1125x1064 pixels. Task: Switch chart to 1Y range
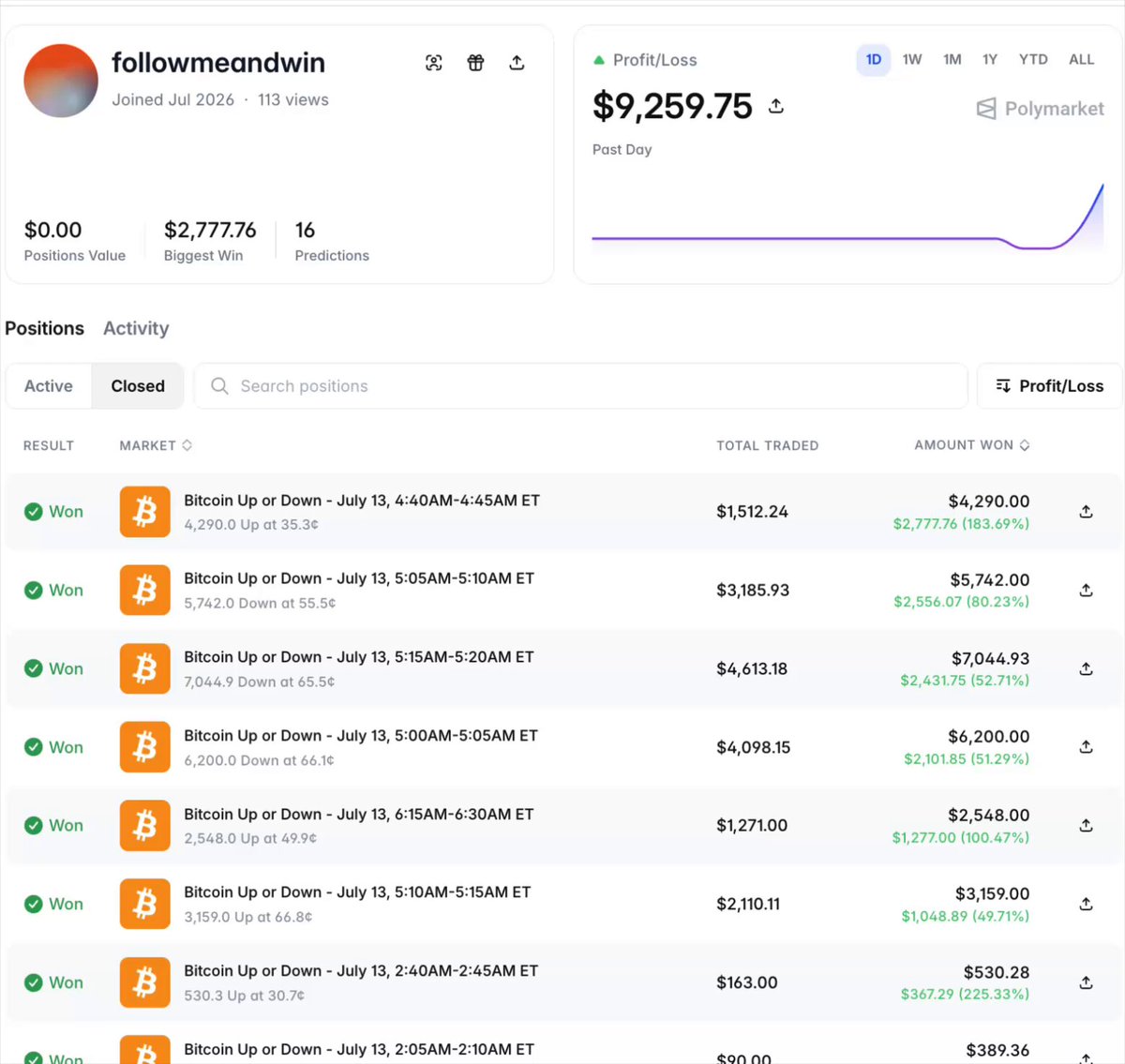990,60
